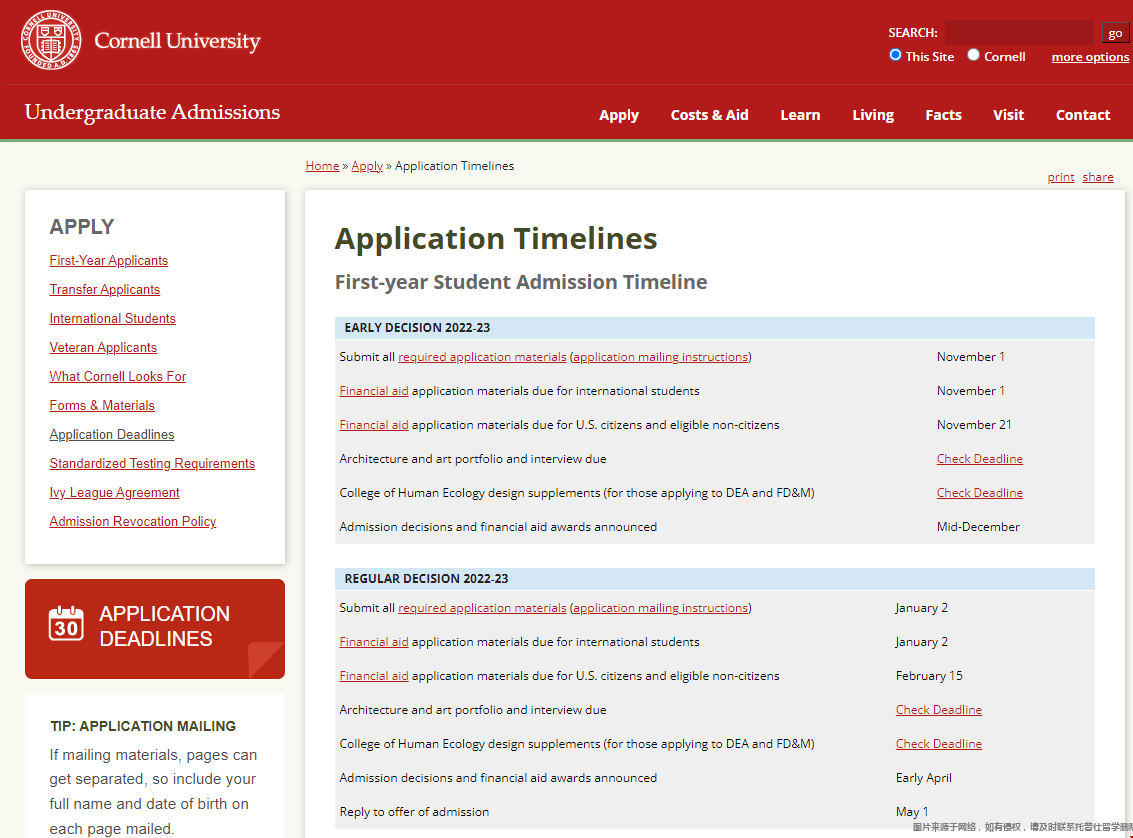Click the calendar icon in Application Deadlines banner
The height and width of the screenshot is (838, 1133).
pos(66,623)
